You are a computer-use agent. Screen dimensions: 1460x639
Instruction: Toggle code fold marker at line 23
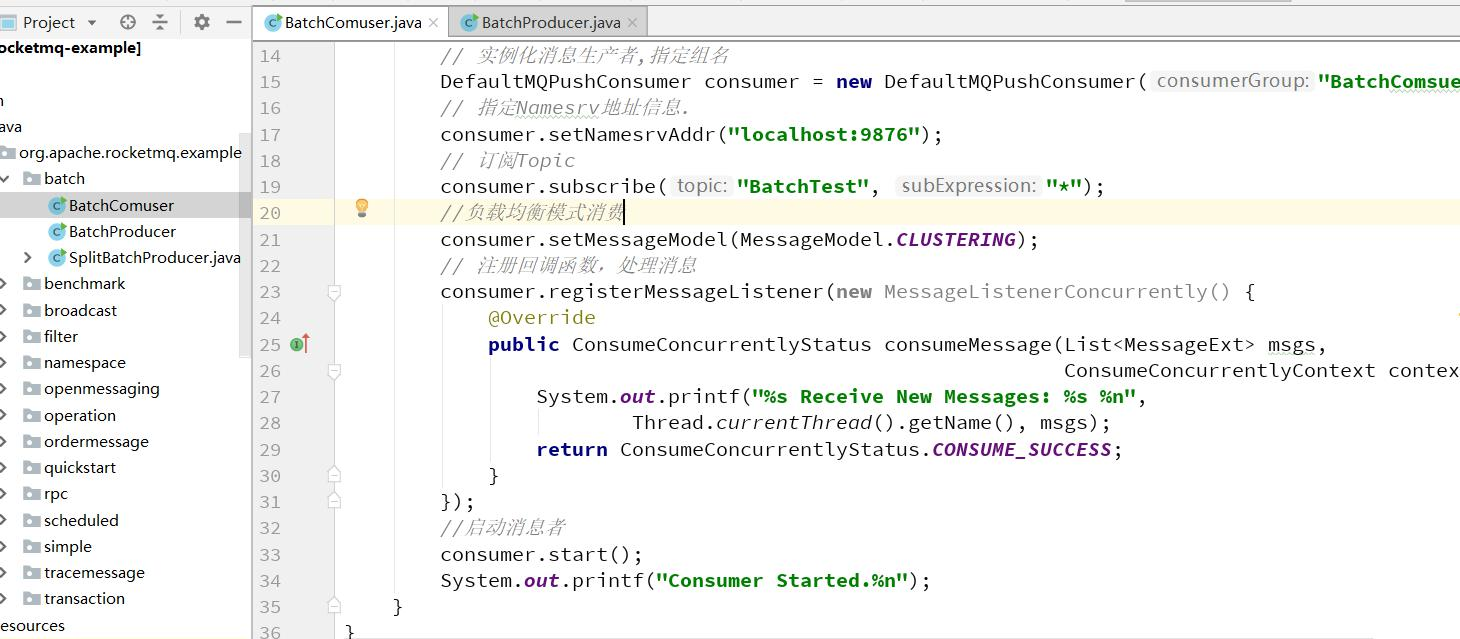(x=334, y=292)
